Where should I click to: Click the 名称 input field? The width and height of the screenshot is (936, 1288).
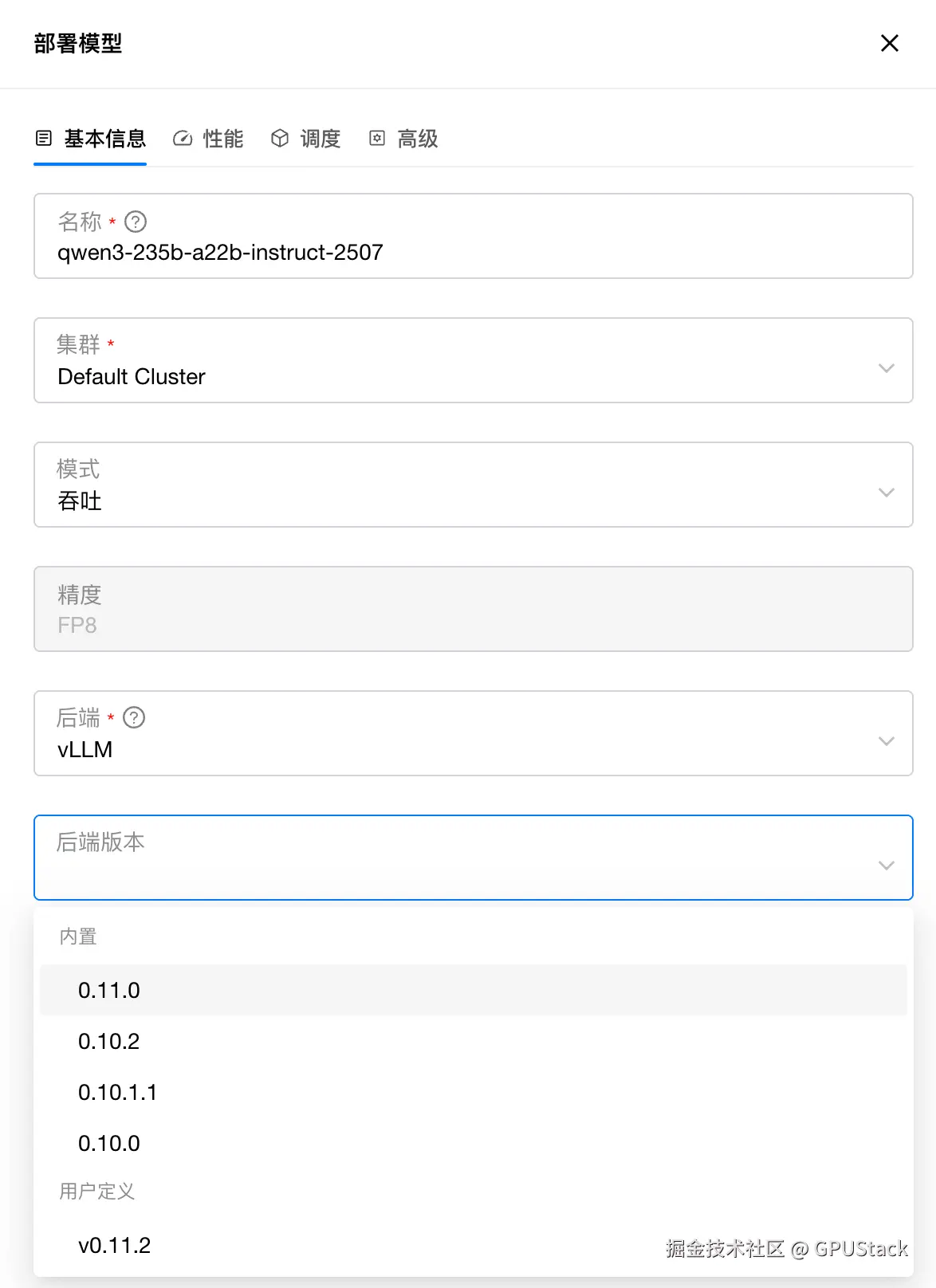472,253
